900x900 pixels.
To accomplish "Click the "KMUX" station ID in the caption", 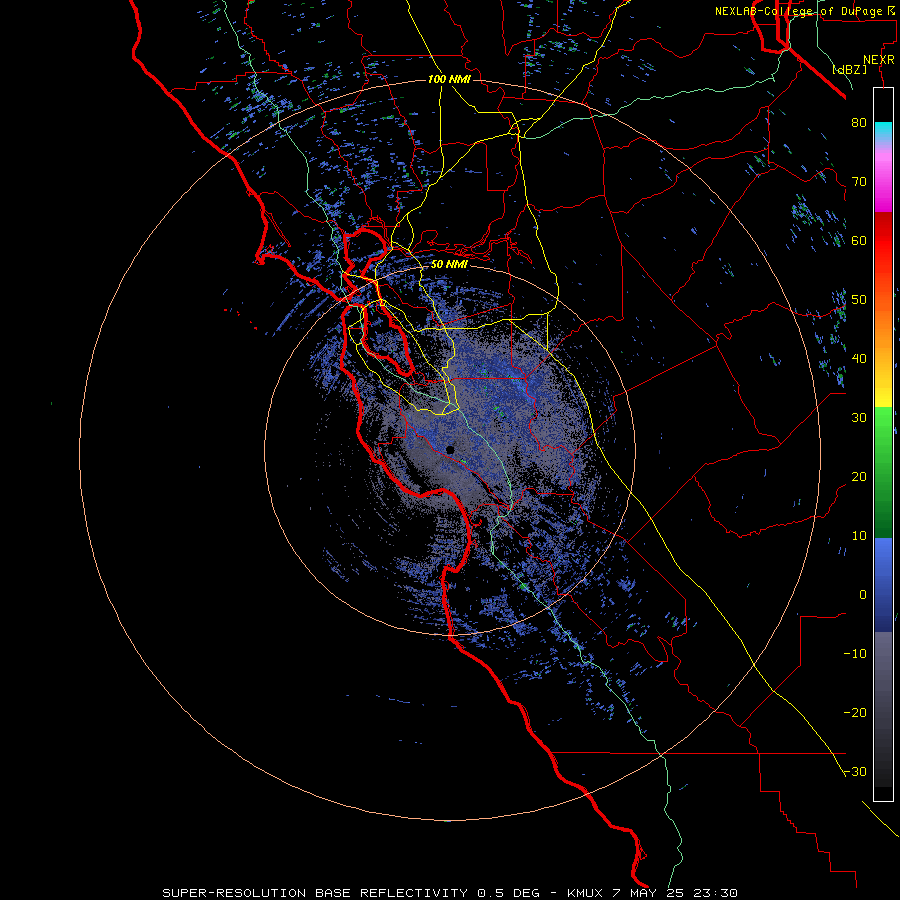I will click(584, 893).
